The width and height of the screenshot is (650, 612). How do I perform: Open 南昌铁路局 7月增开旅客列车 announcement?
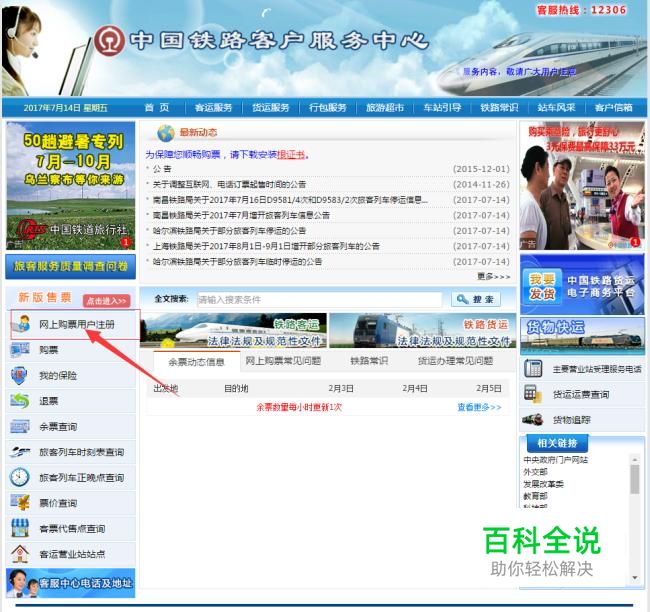click(x=241, y=215)
